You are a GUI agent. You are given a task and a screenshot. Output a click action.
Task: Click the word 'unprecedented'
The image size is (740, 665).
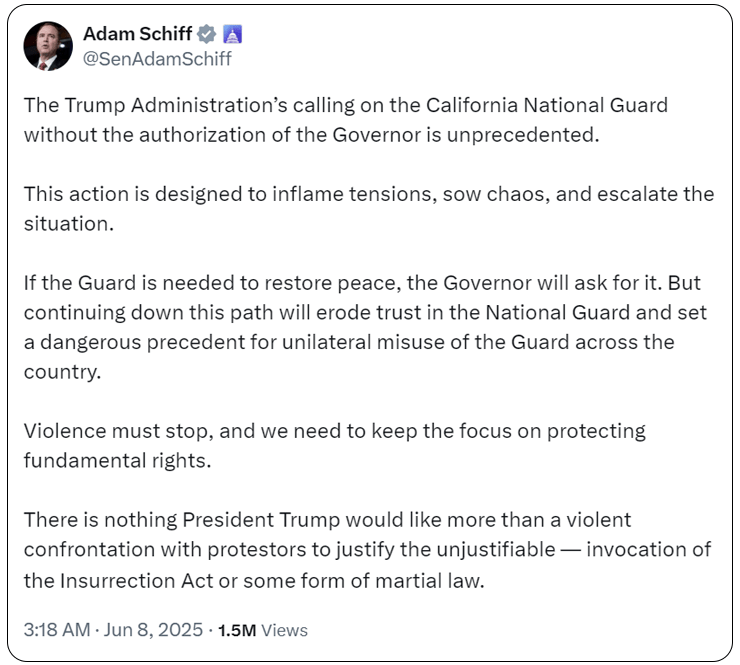click(520, 135)
